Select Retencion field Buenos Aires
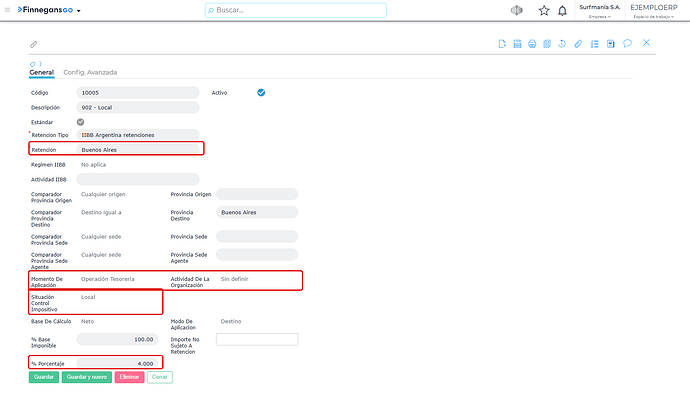Screen dimensions: 690x402 138,150
